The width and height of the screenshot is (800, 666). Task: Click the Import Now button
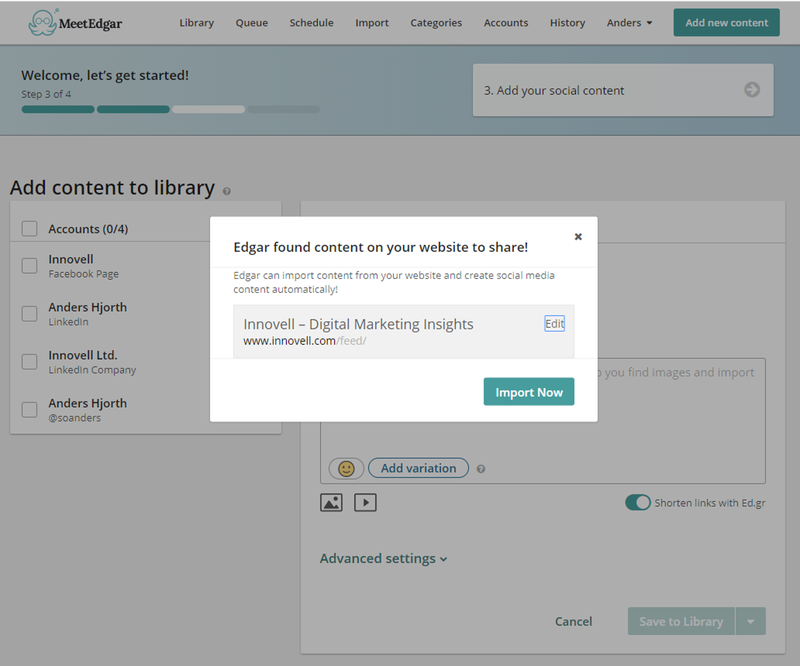point(529,392)
